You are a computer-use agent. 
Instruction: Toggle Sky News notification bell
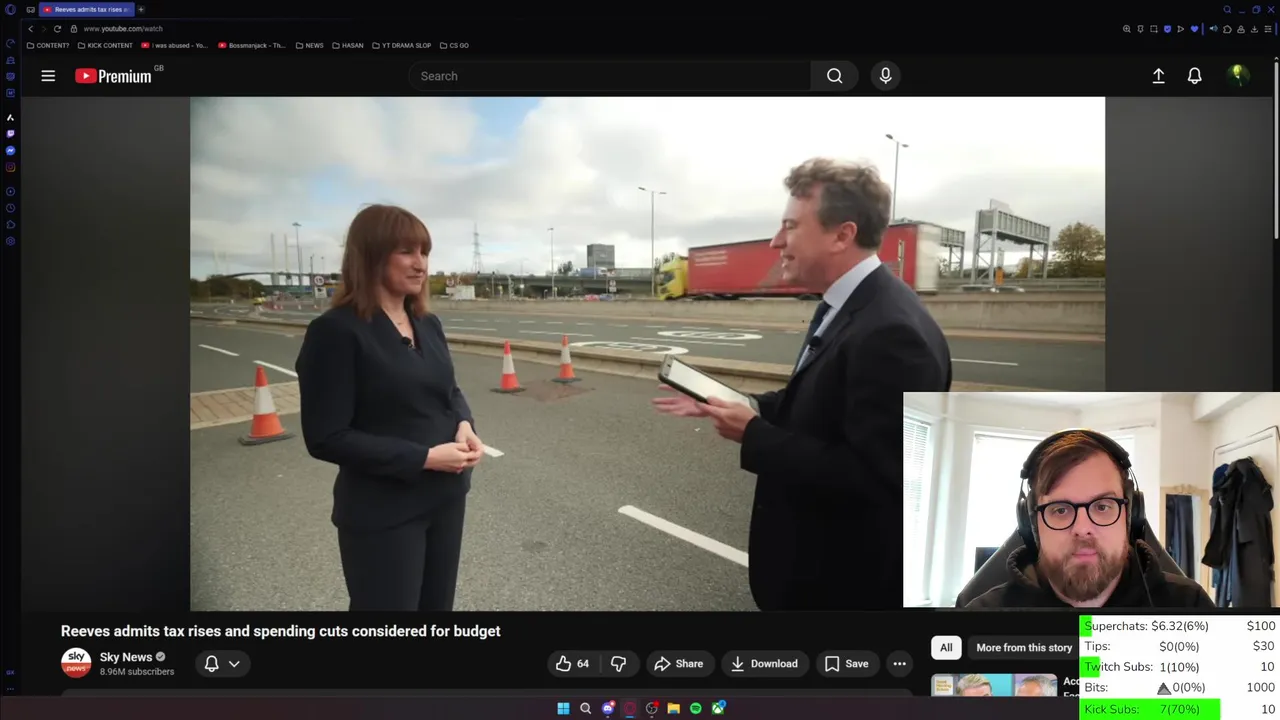point(212,664)
